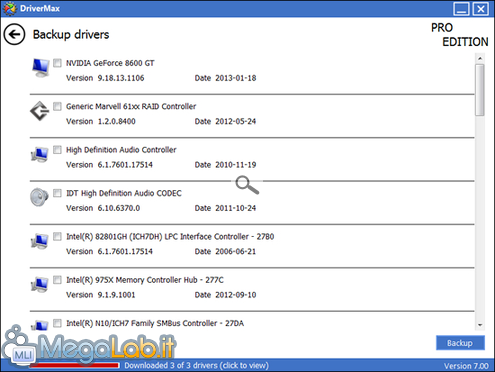Click date value 2011-10-24
495x372 pixels.
click(x=236, y=208)
